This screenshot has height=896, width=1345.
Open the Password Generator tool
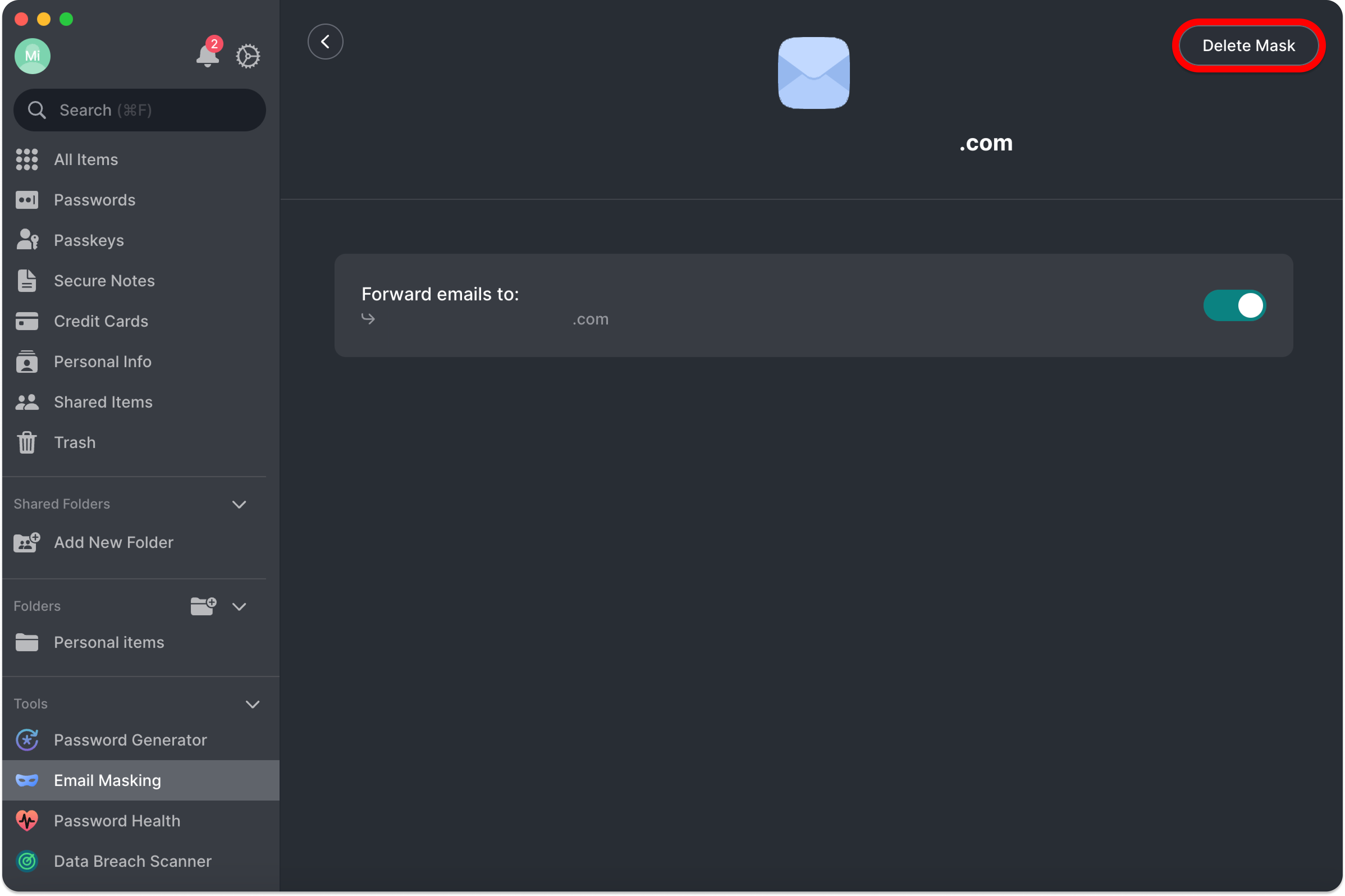[130, 739]
